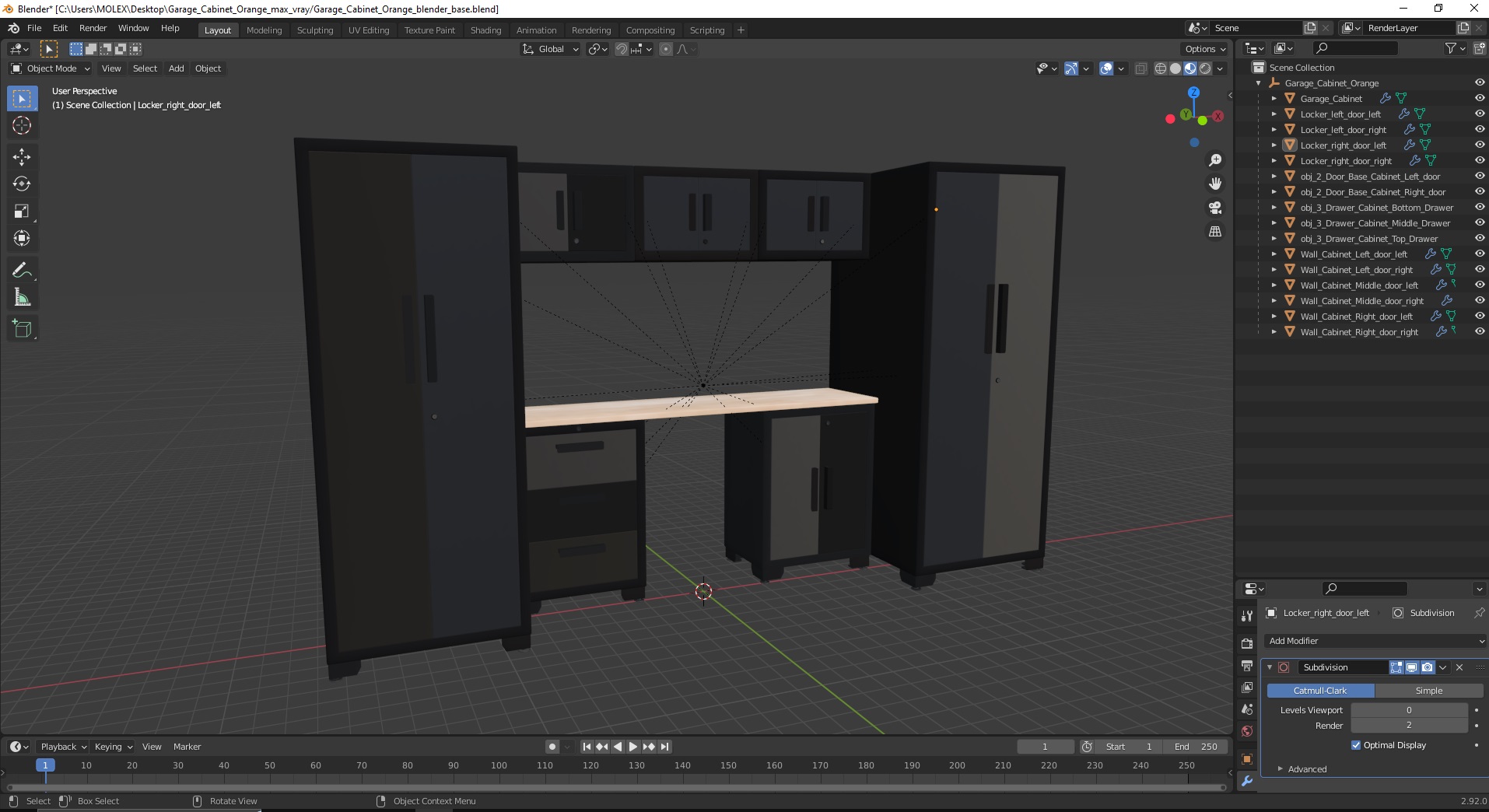Hide Wall_Cabinet_Right_door_right with eye icon
Image resolution: width=1489 pixels, height=812 pixels.
click(x=1480, y=331)
